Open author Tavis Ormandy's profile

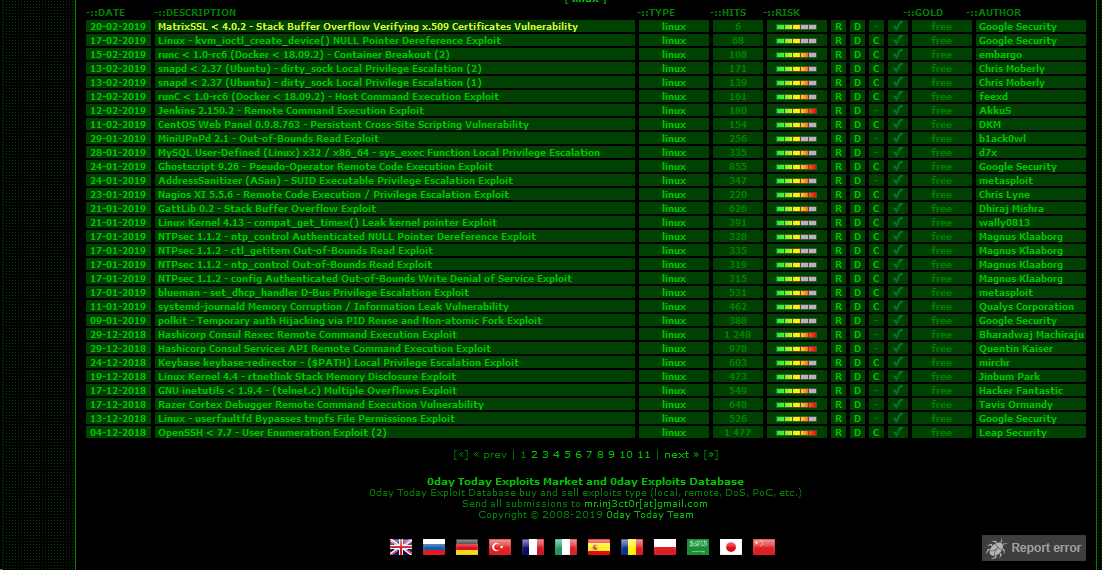tap(1015, 405)
